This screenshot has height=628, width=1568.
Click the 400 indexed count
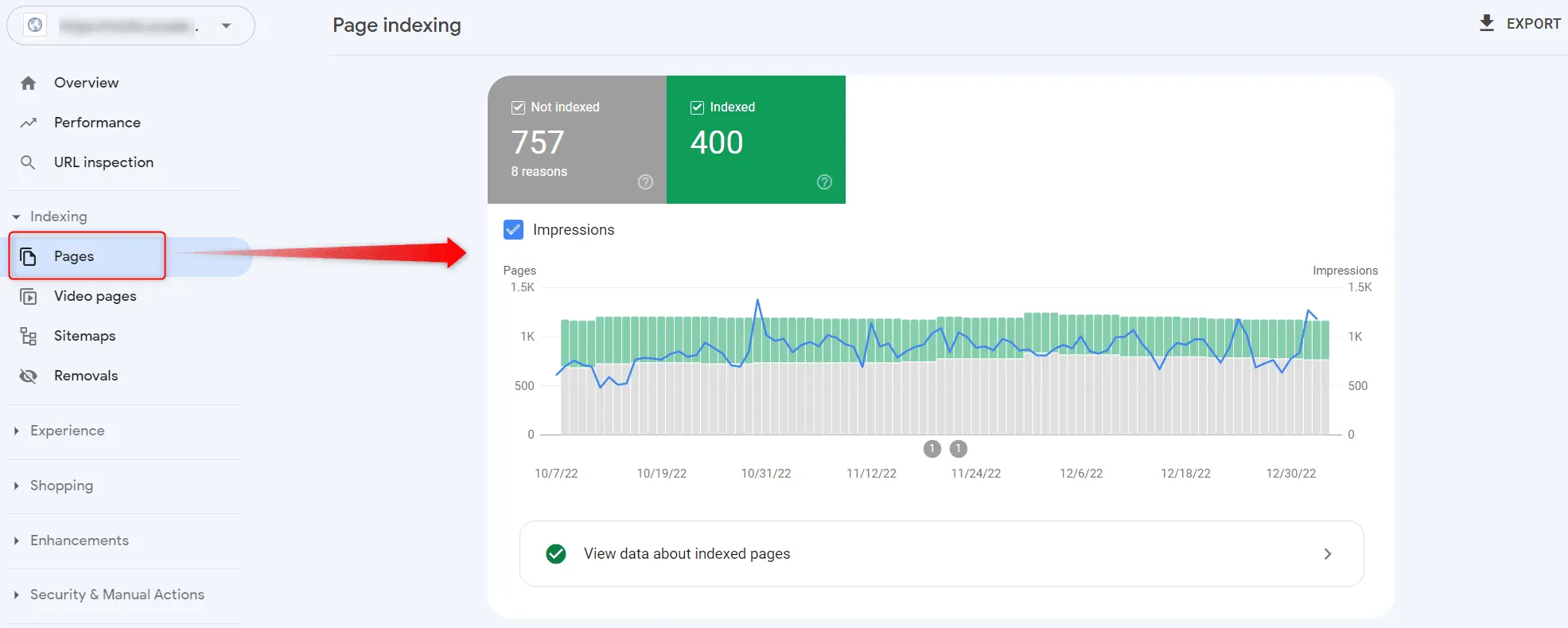(x=717, y=142)
